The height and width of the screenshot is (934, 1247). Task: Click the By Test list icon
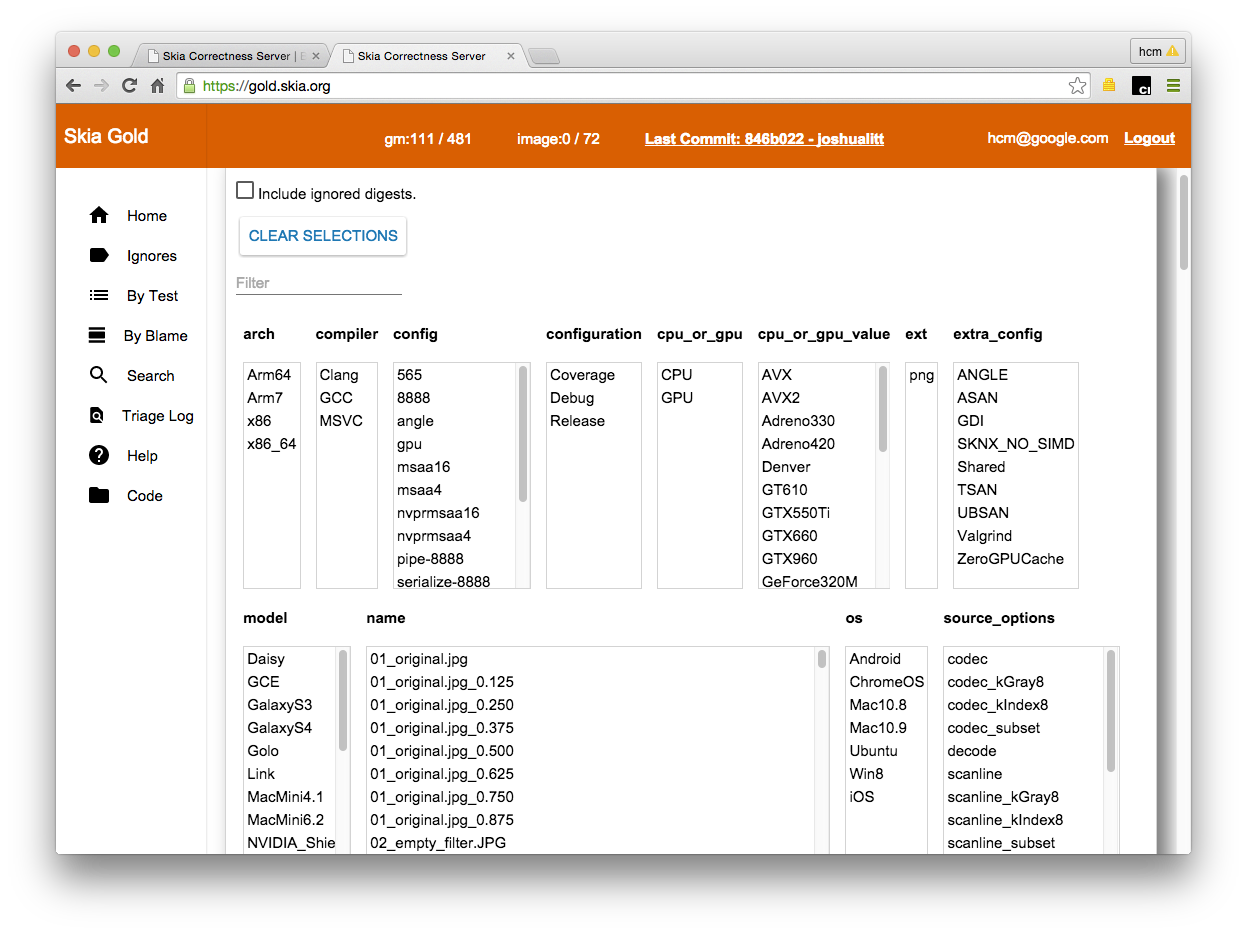coord(99,295)
